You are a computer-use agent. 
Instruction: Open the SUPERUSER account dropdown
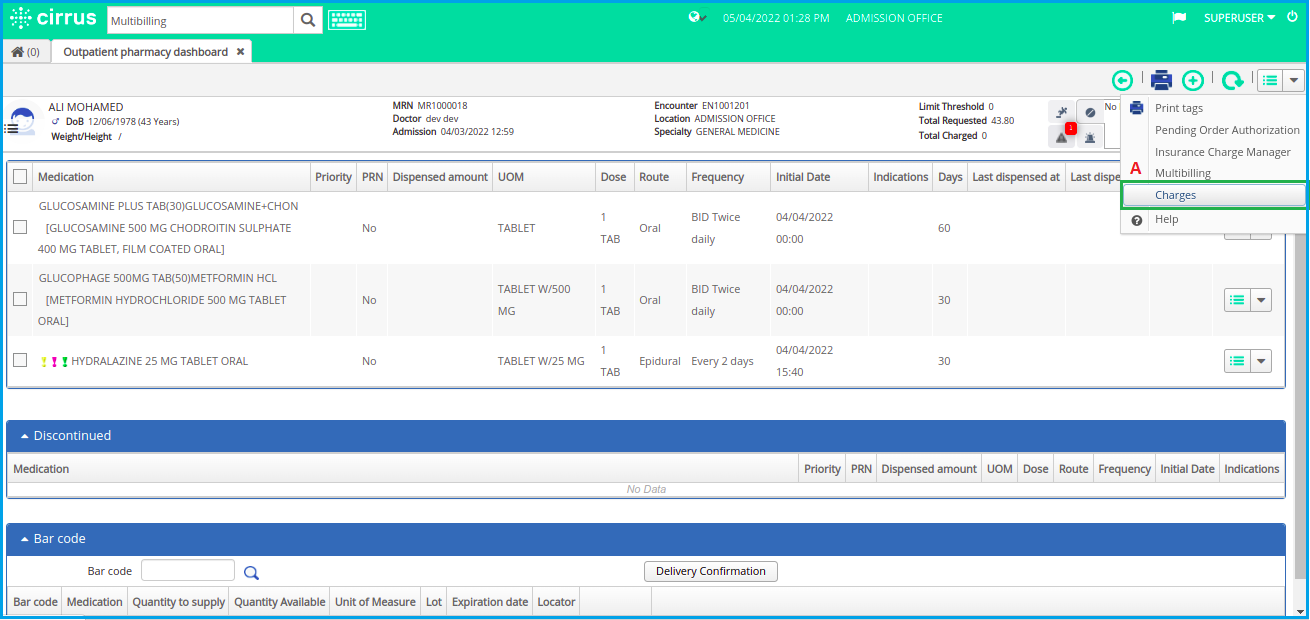1239,17
